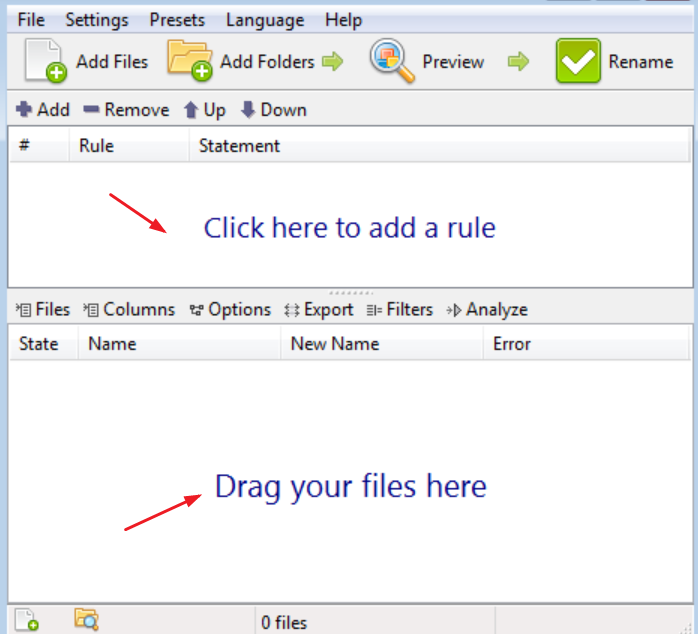This screenshot has height=634, width=698.
Task: Open the File menu
Action: click(31, 20)
